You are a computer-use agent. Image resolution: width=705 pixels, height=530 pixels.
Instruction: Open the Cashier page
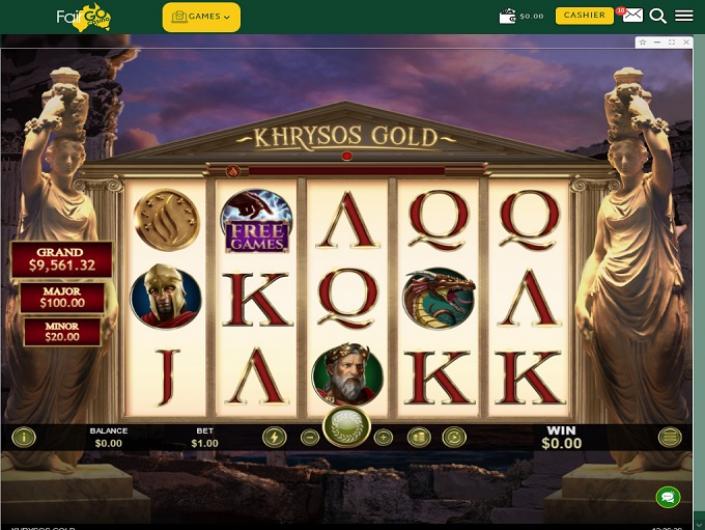585,15
